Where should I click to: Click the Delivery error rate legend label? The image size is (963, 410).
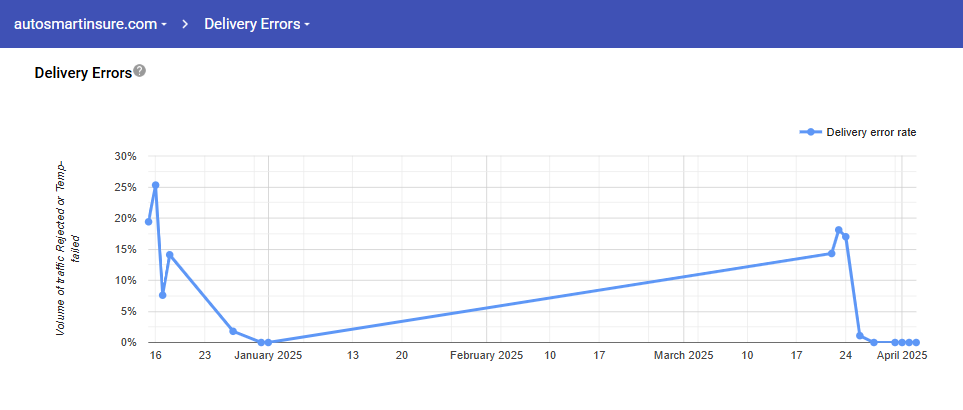(x=871, y=132)
